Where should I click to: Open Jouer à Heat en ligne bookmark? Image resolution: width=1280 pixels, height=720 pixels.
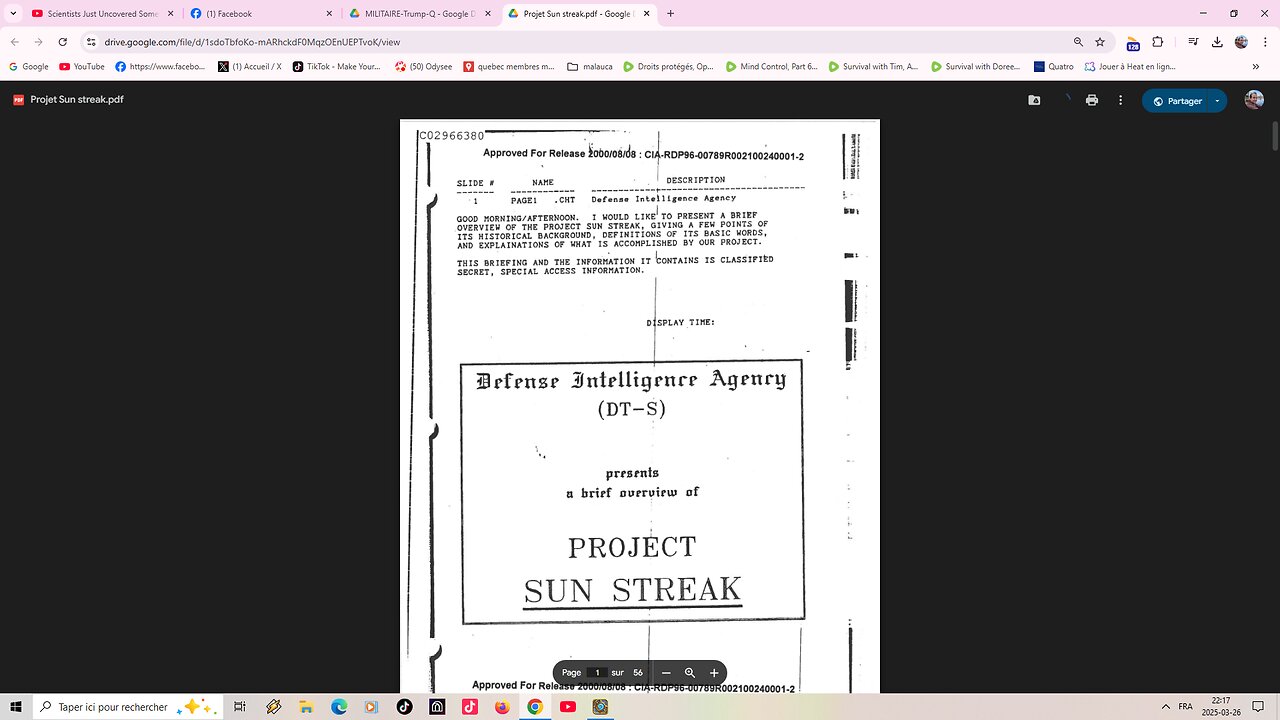click(1130, 67)
